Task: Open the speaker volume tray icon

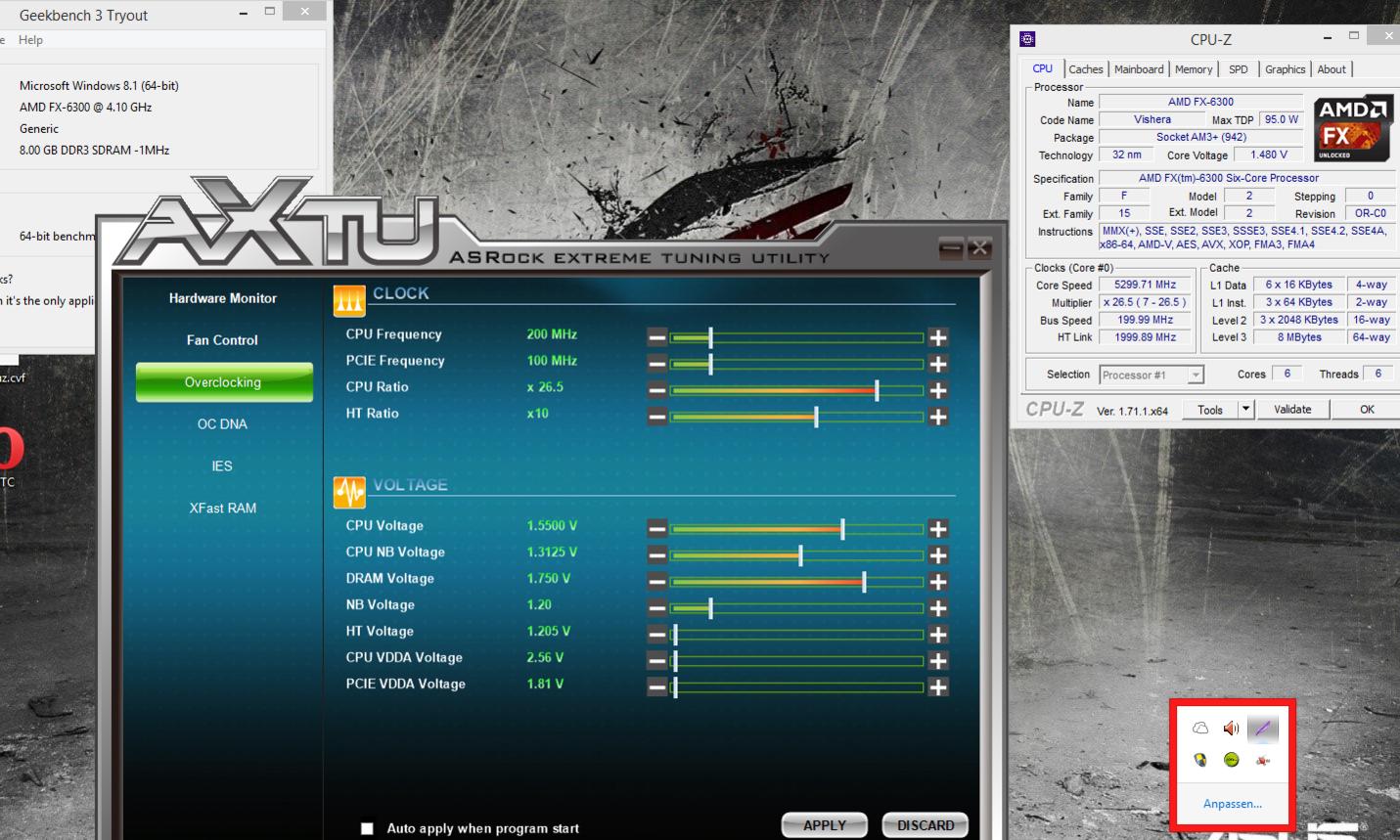Action: [x=1232, y=729]
